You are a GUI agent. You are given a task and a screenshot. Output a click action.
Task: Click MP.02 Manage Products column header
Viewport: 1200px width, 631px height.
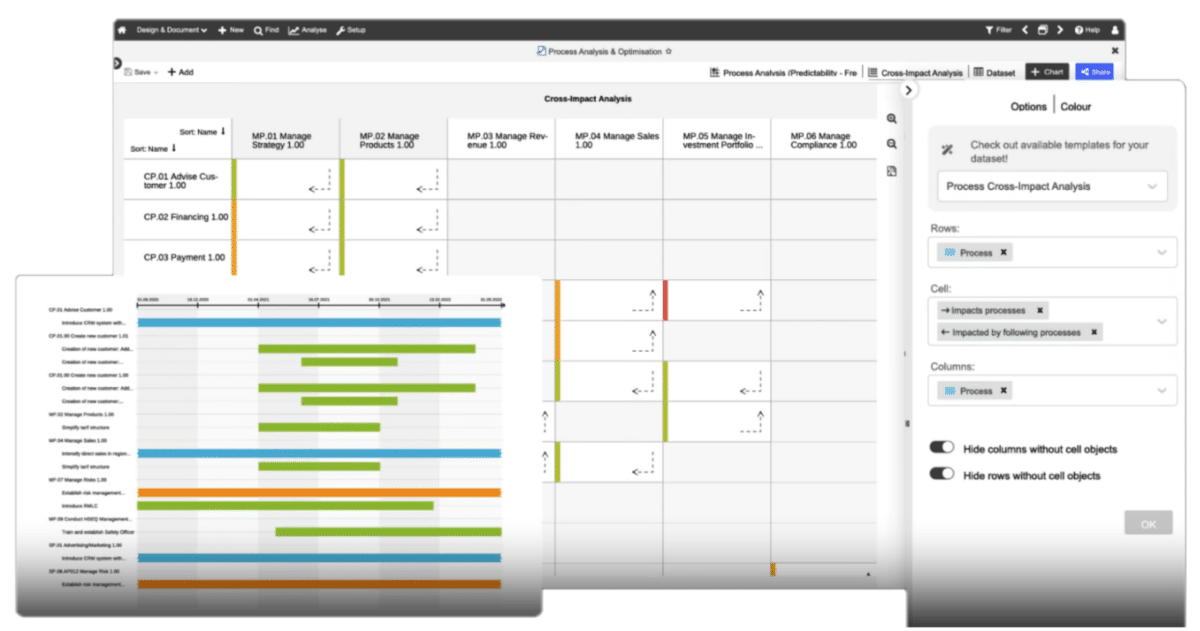[x=394, y=140]
